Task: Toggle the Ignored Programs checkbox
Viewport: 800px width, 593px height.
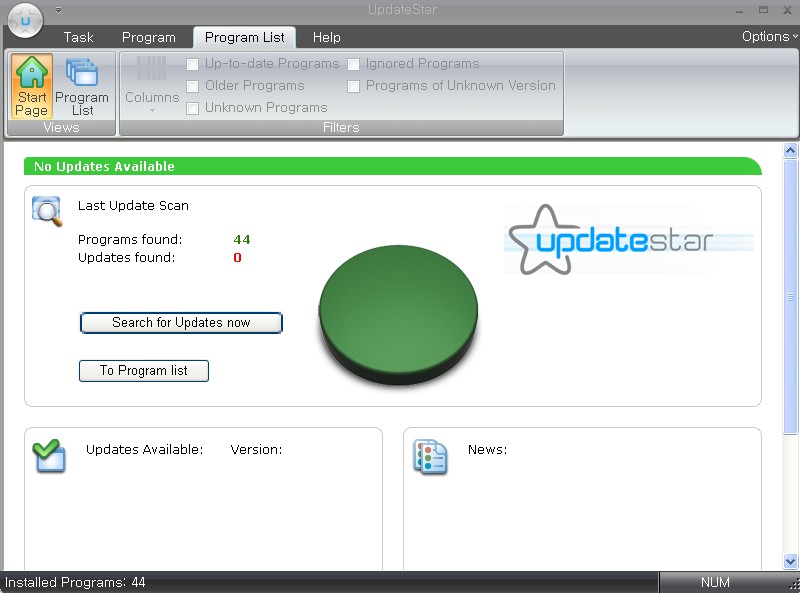Action: [354, 64]
